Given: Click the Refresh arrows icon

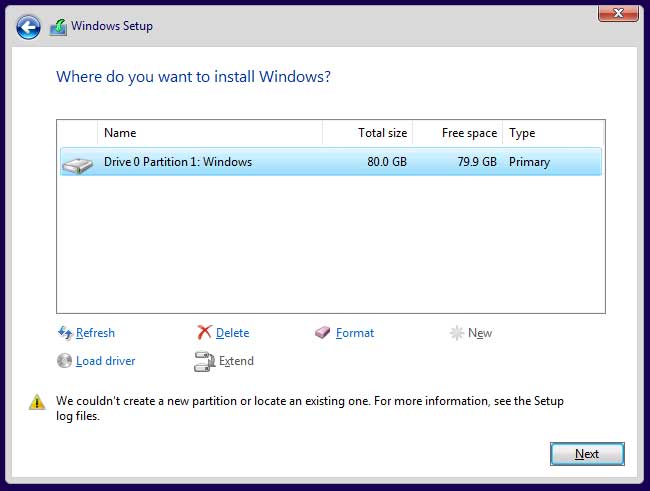Looking at the screenshot, I should (65, 333).
